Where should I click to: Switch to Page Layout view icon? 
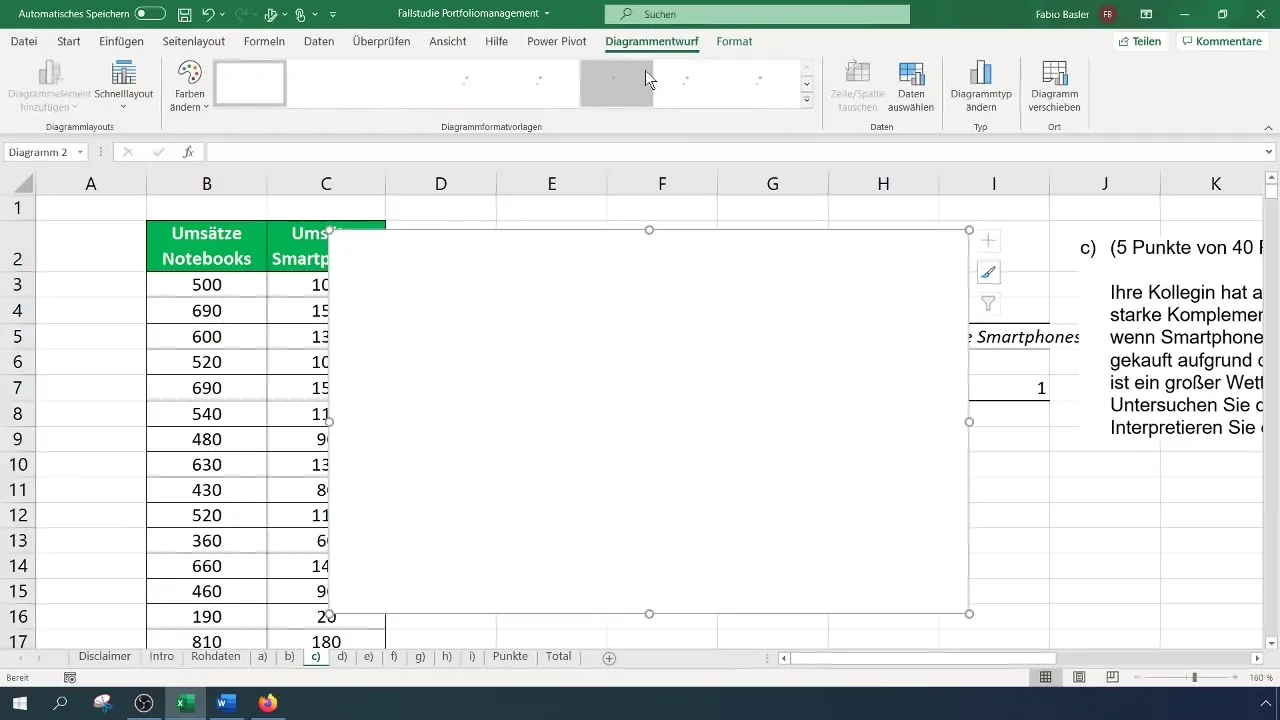pyautogui.click(x=1079, y=678)
